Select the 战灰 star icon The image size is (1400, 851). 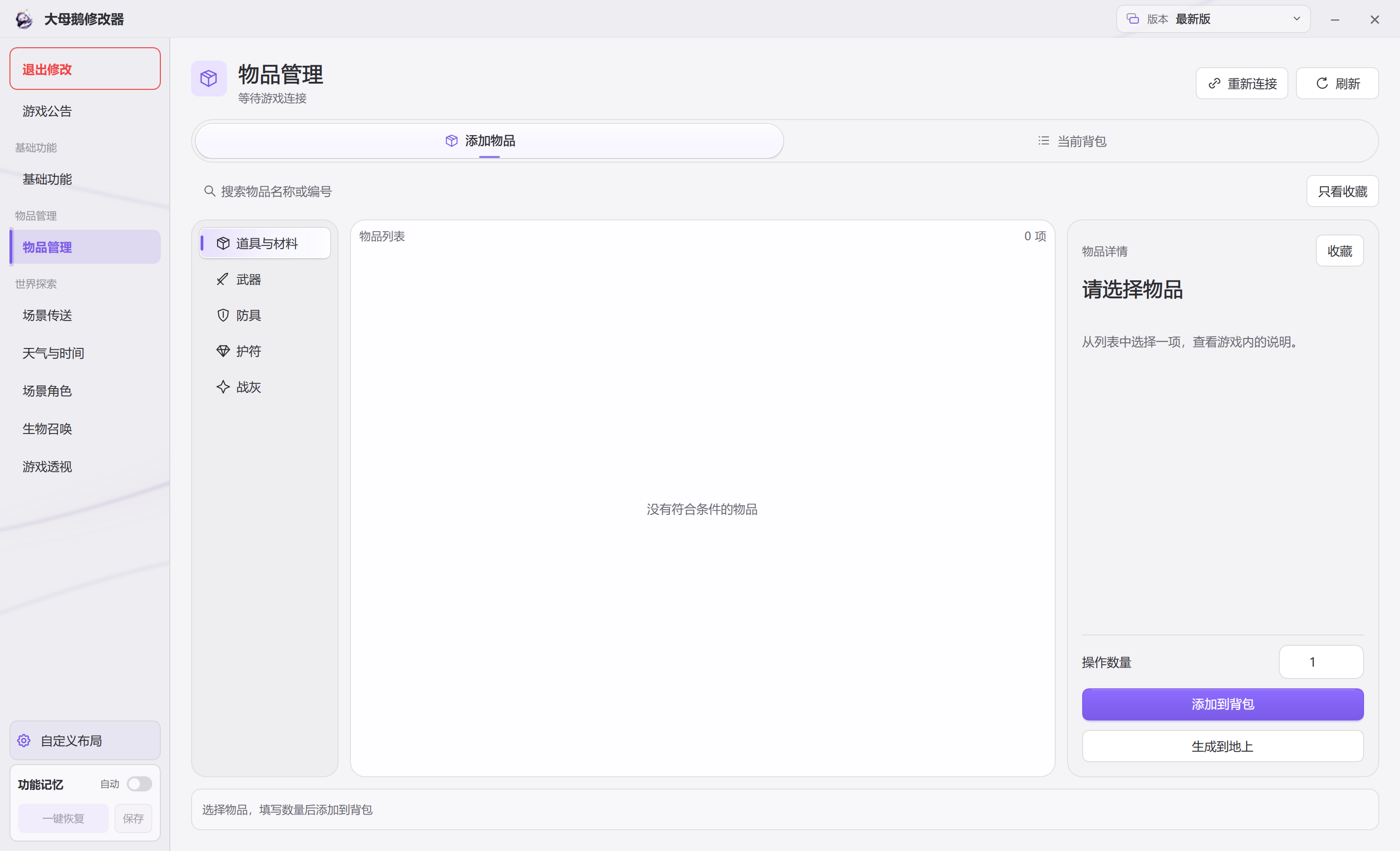point(223,387)
